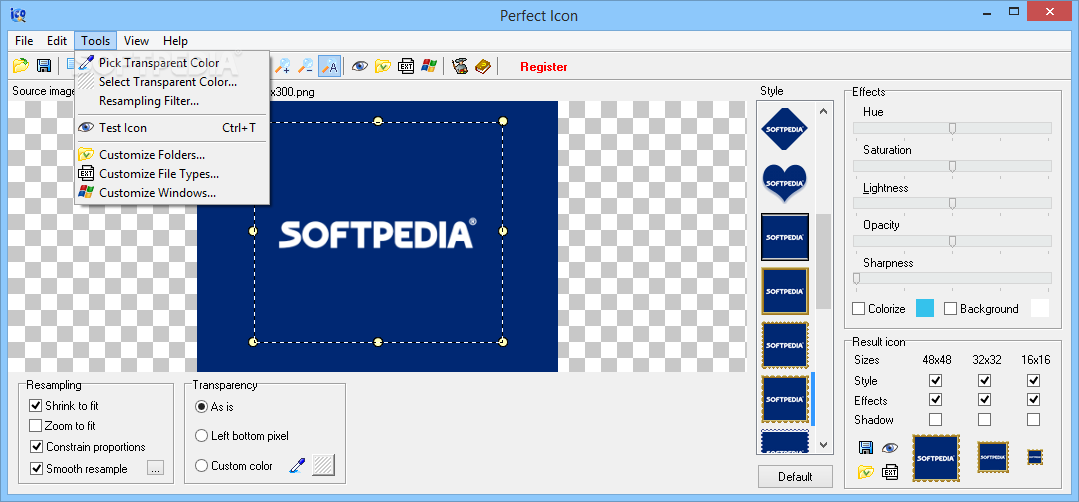Screen dimensions: 1079x502
Task: Open Resampling Filter... from Tools menu
Action: (173, 101)
